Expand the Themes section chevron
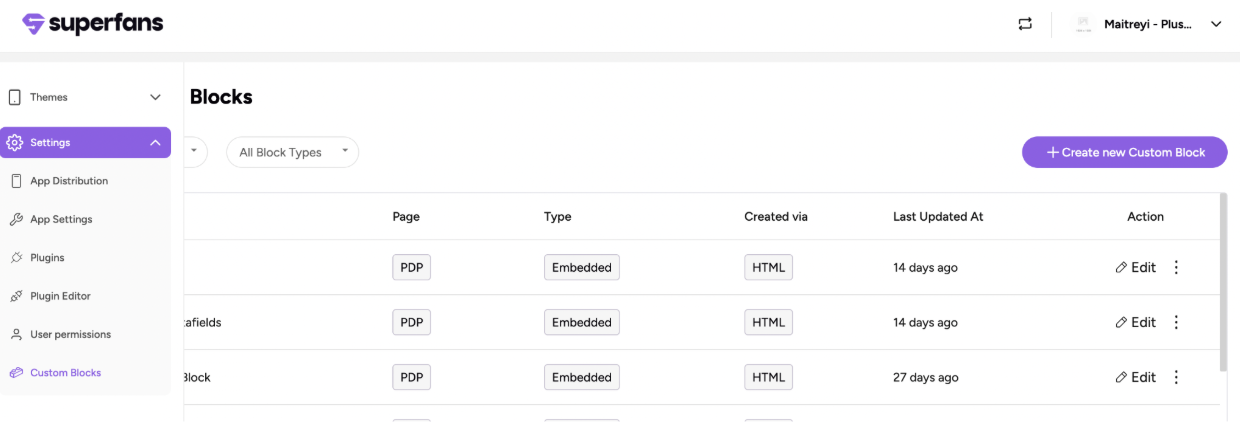Screen dimensions: 1240x428 point(155,97)
